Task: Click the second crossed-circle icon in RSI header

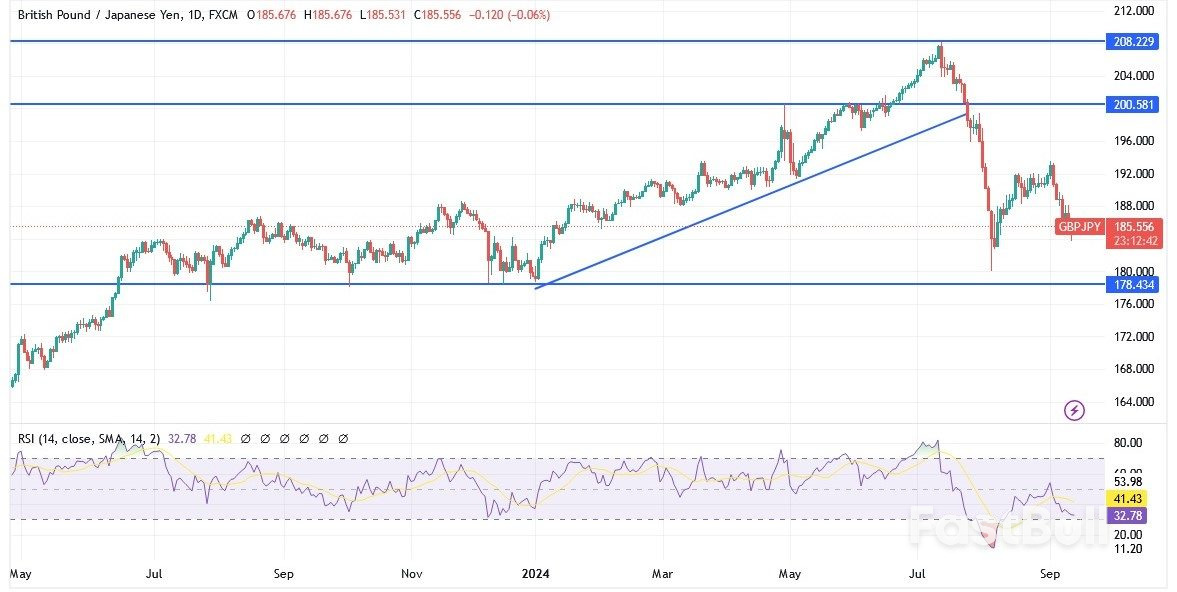Action: point(265,438)
